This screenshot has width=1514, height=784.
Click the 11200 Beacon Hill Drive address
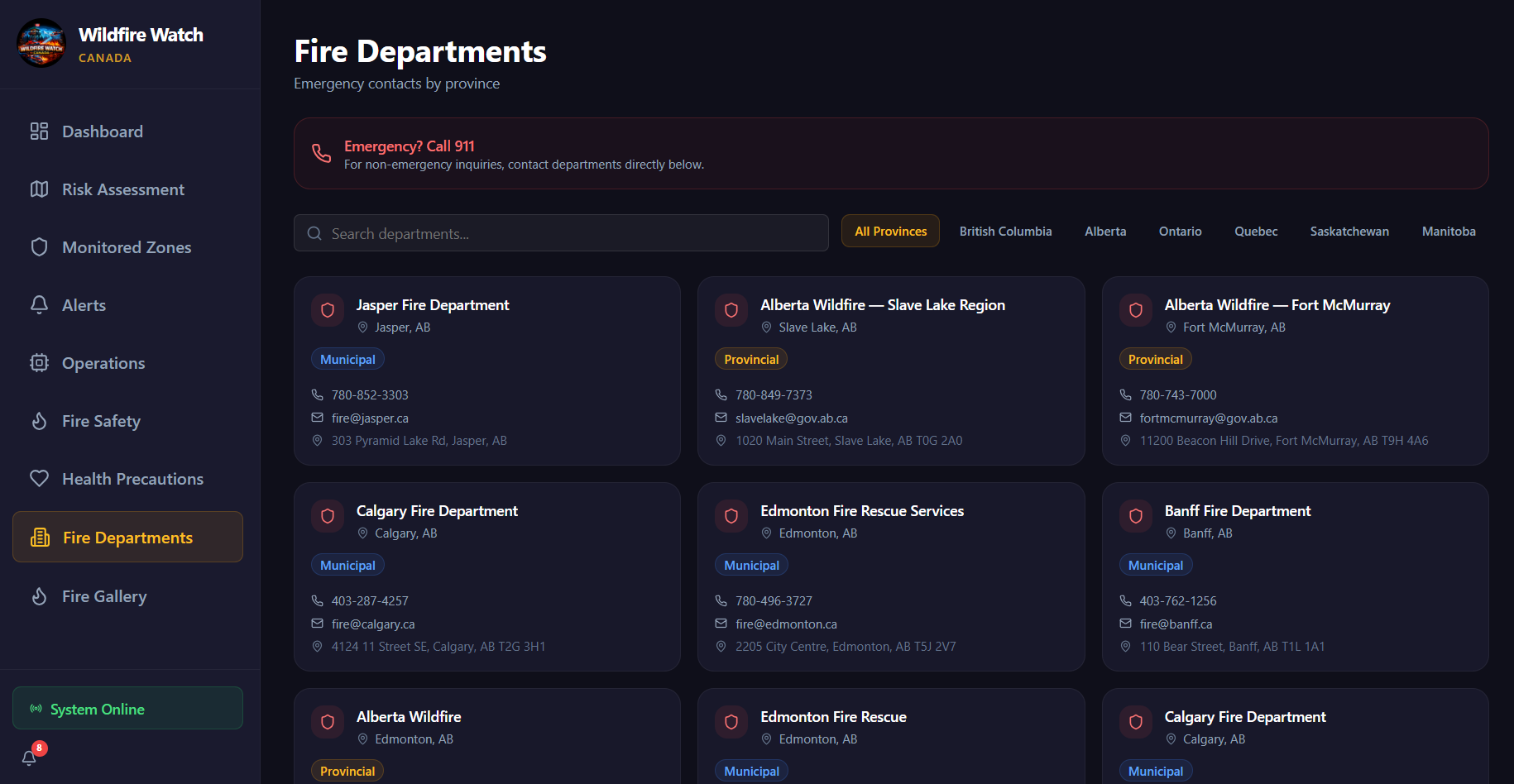(1284, 441)
